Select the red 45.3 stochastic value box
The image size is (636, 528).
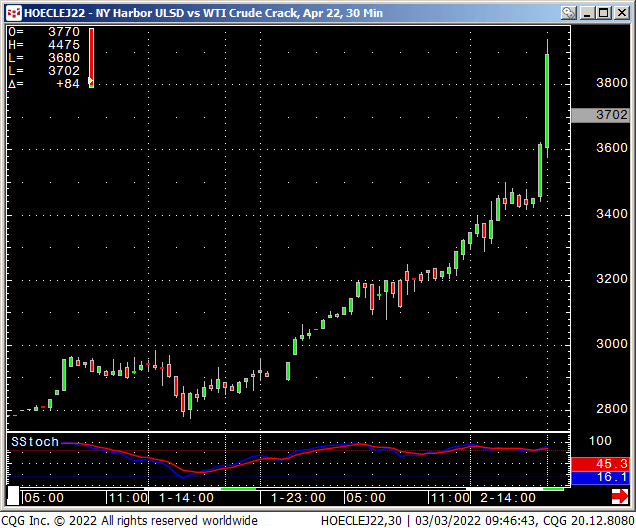[x=599, y=464]
